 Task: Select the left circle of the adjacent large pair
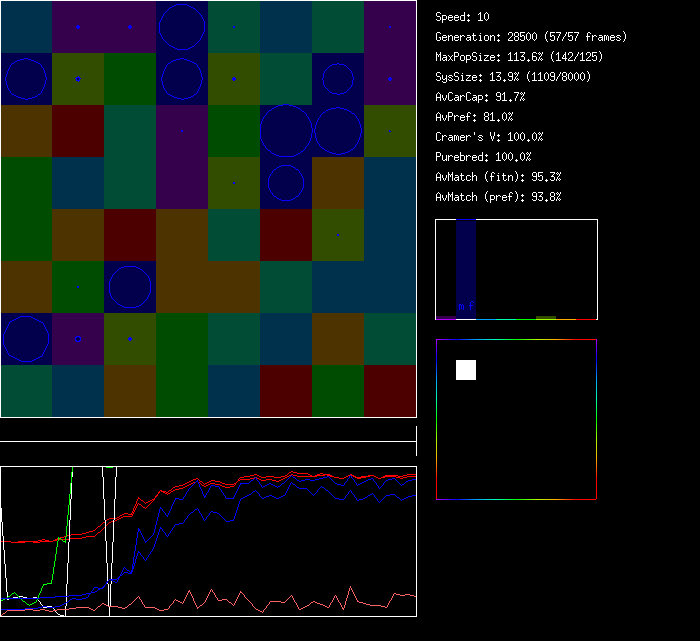pyautogui.click(x=286, y=130)
